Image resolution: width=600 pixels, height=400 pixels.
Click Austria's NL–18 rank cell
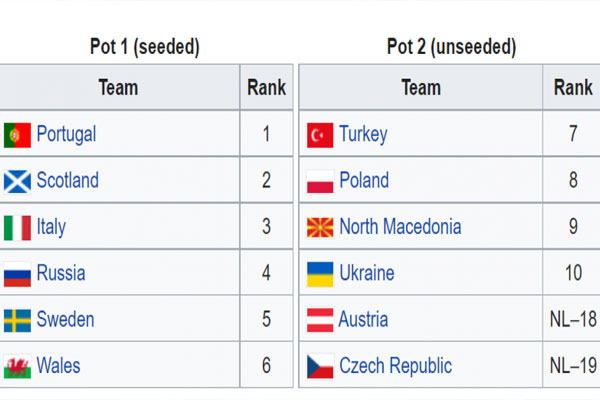pyautogui.click(x=573, y=319)
